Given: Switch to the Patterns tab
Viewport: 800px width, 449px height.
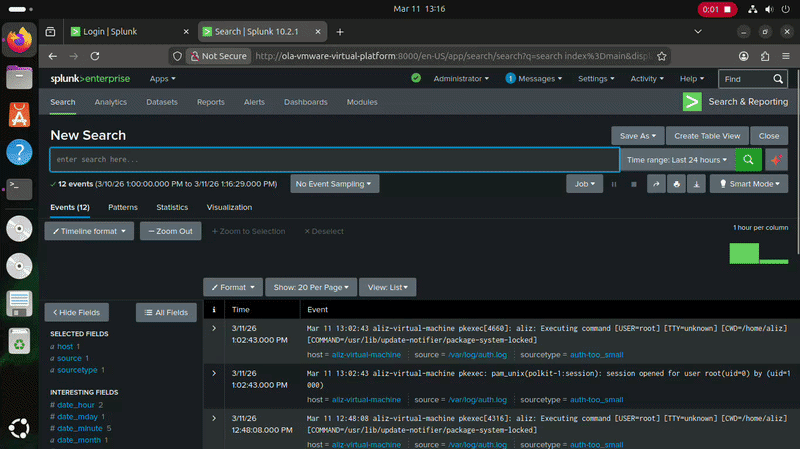Looking at the screenshot, I should pyautogui.click(x=123, y=207).
